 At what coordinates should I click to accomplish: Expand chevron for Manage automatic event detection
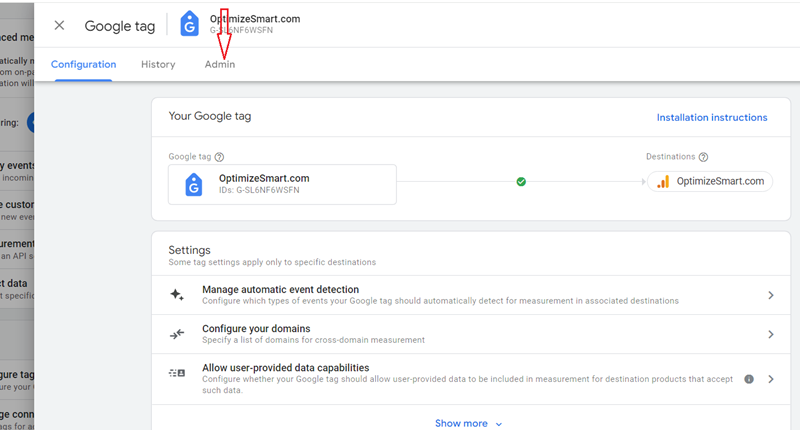tap(771, 295)
